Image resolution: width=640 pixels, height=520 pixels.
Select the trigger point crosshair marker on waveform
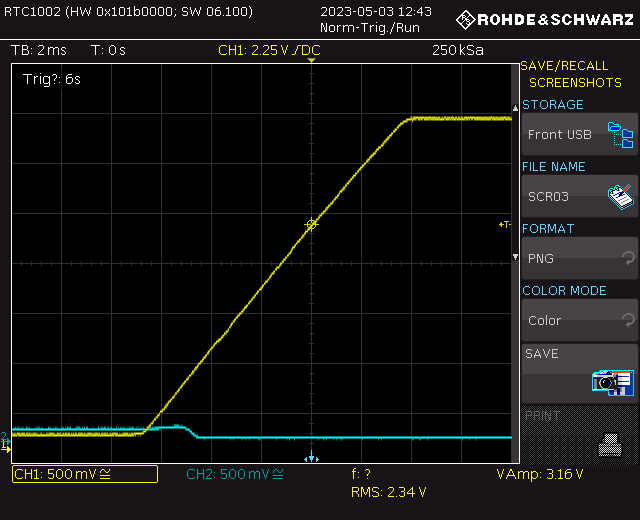point(311,224)
